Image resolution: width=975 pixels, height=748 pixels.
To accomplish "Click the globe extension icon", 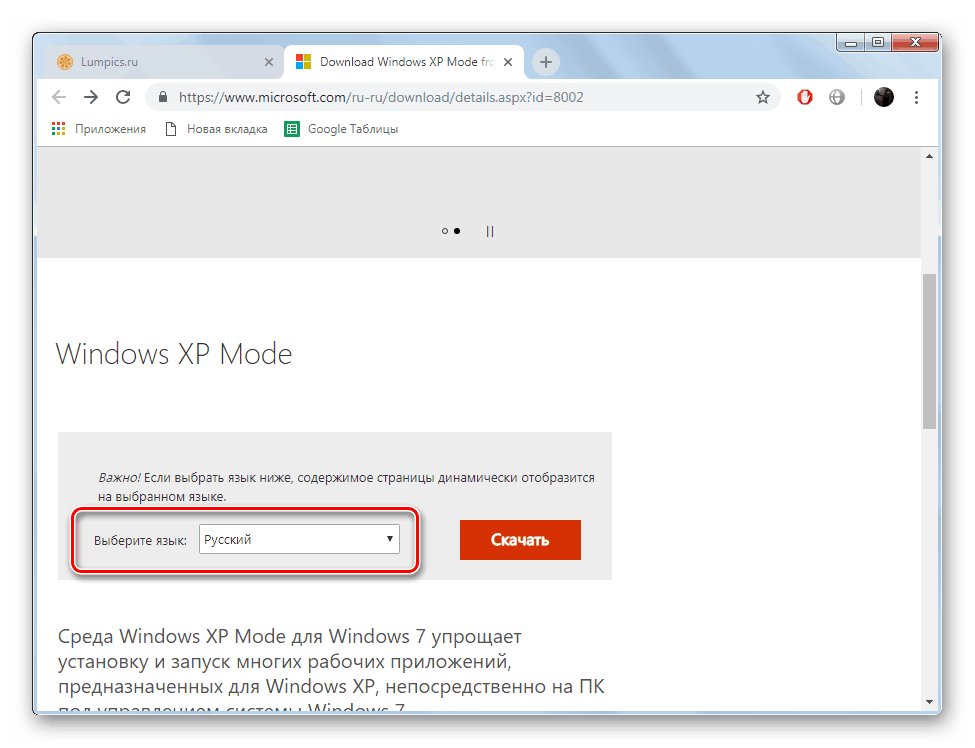I will pos(837,97).
